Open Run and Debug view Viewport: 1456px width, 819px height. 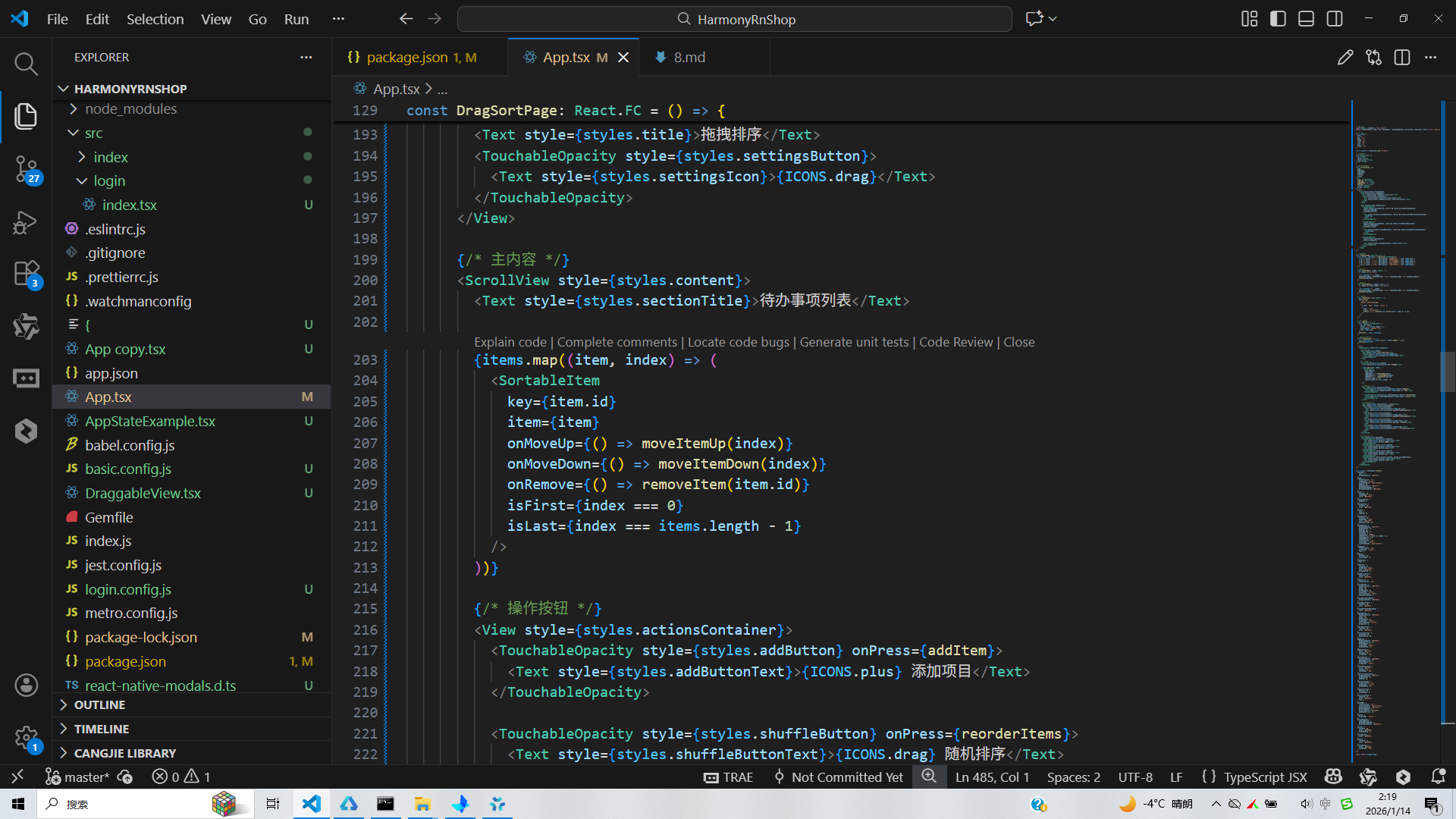tap(26, 222)
